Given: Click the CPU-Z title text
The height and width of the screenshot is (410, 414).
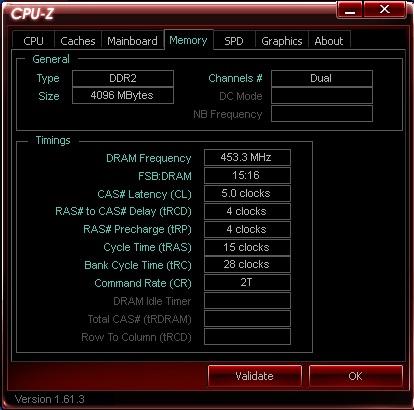Looking at the screenshot, I should pyautogui.click(x=32, y=14).
